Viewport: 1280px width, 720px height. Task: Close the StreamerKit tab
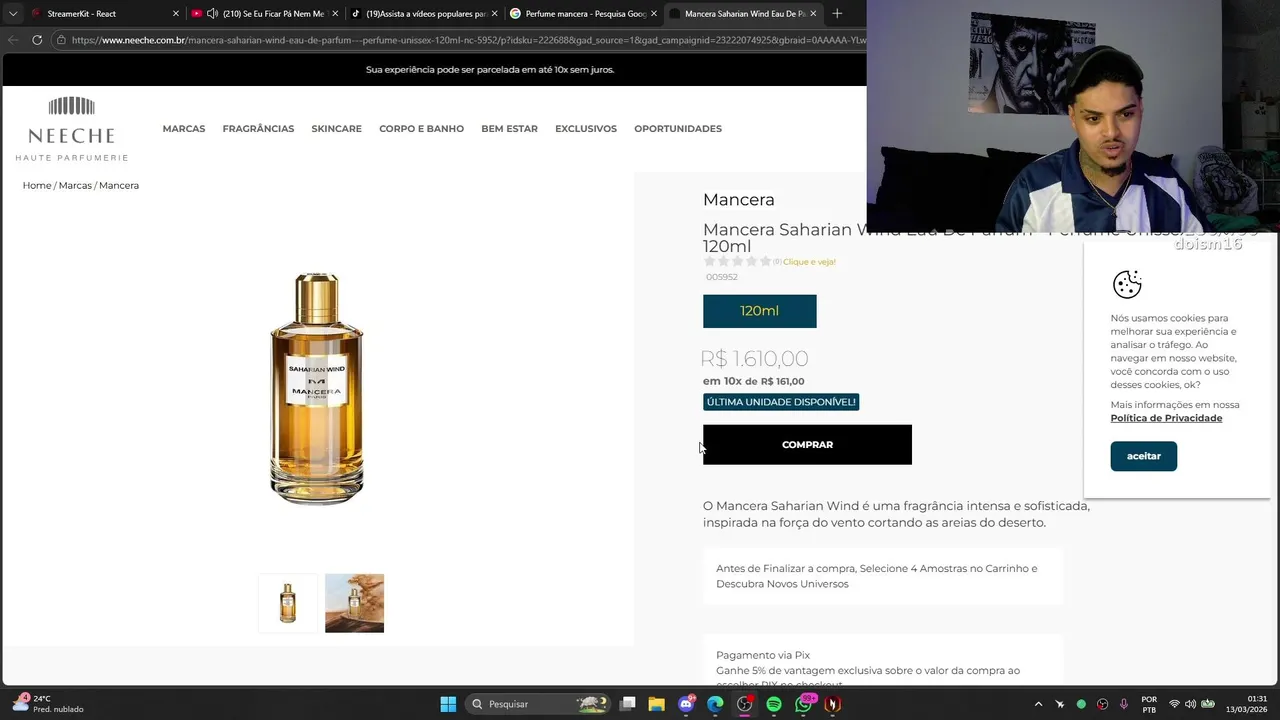(x=176, y=14)
